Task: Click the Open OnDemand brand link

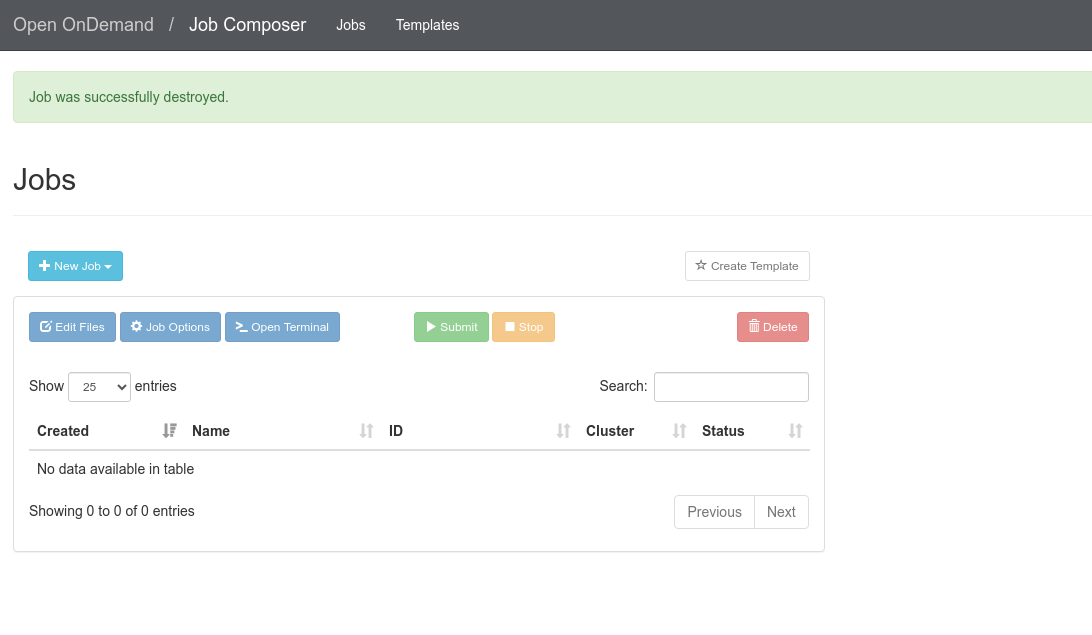Action: click(x=83, y=25)
